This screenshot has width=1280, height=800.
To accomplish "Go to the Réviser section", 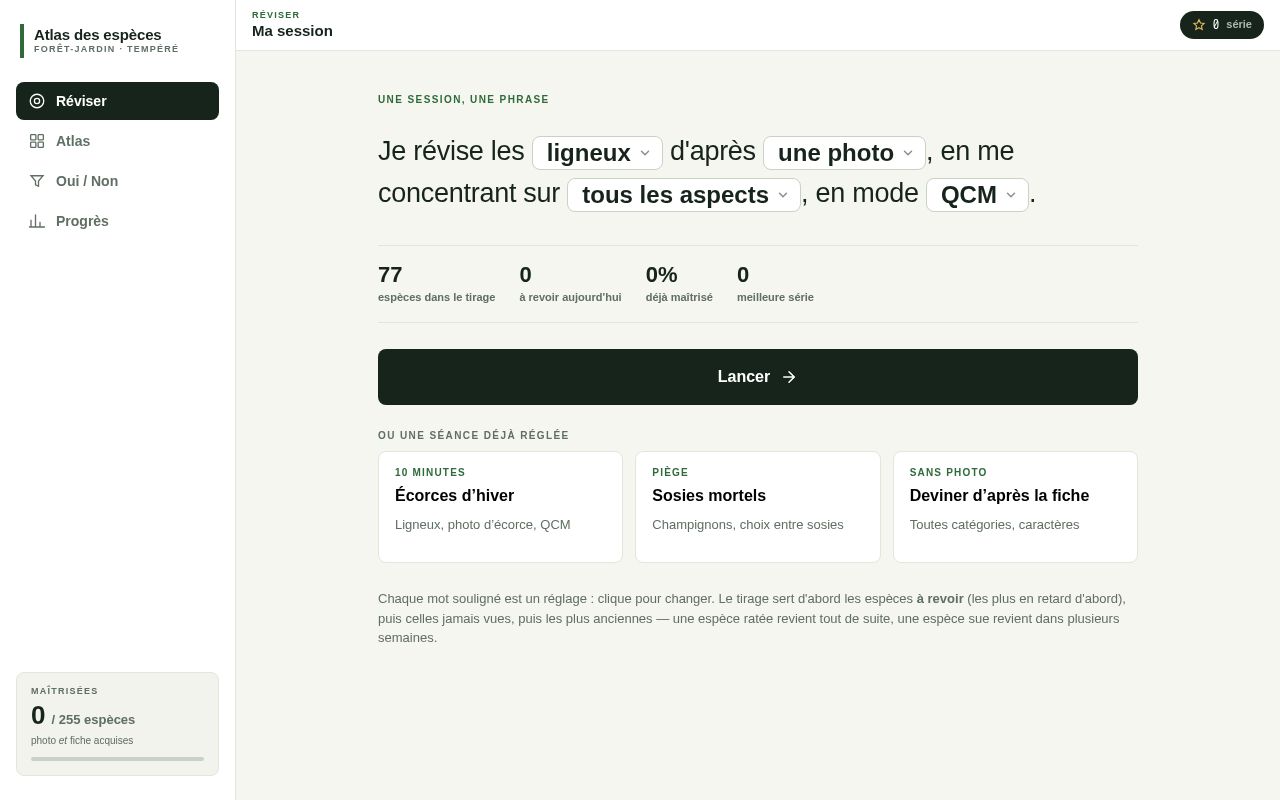I will 117,101.
